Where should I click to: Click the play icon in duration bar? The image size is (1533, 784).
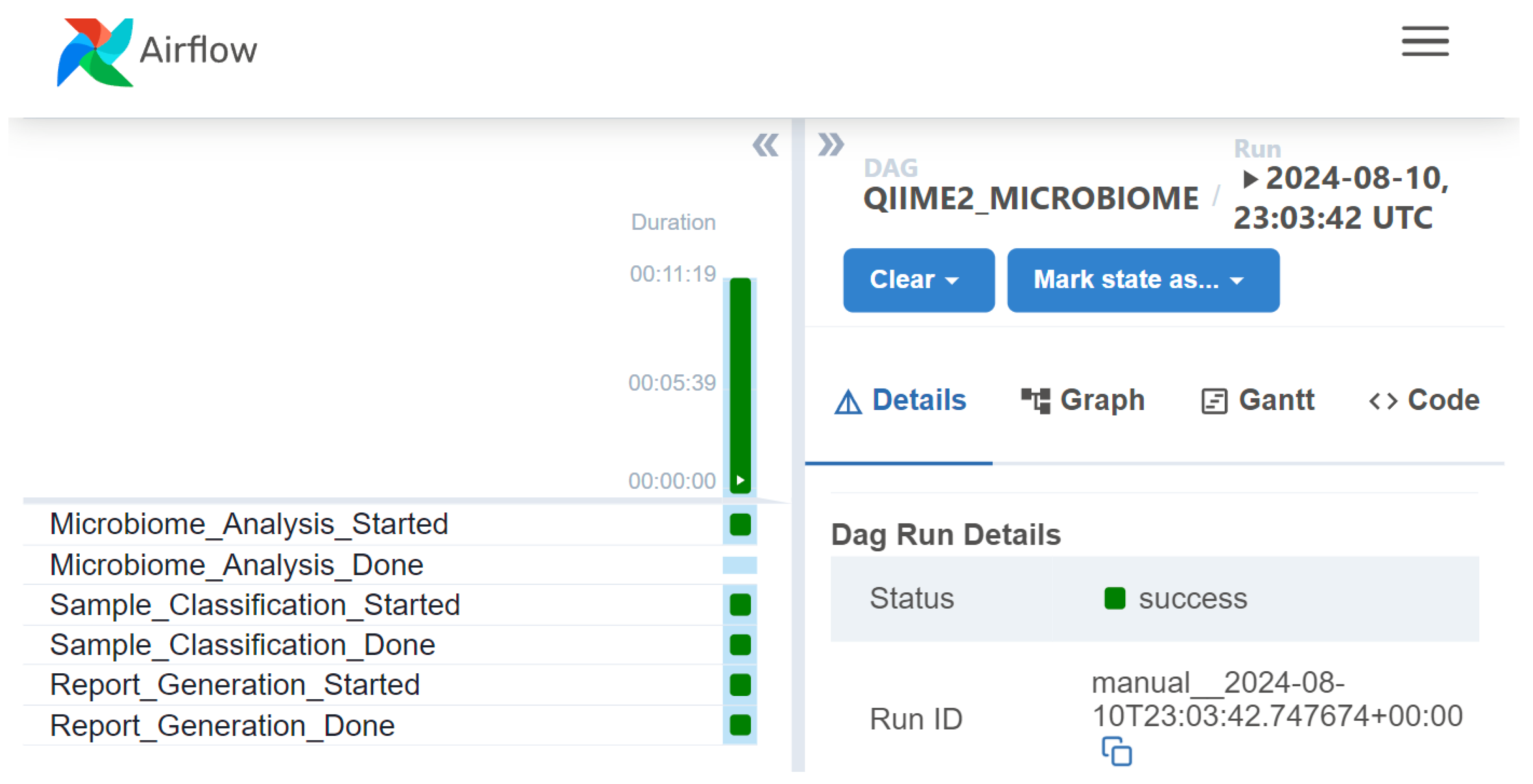(x=740, y=480)
